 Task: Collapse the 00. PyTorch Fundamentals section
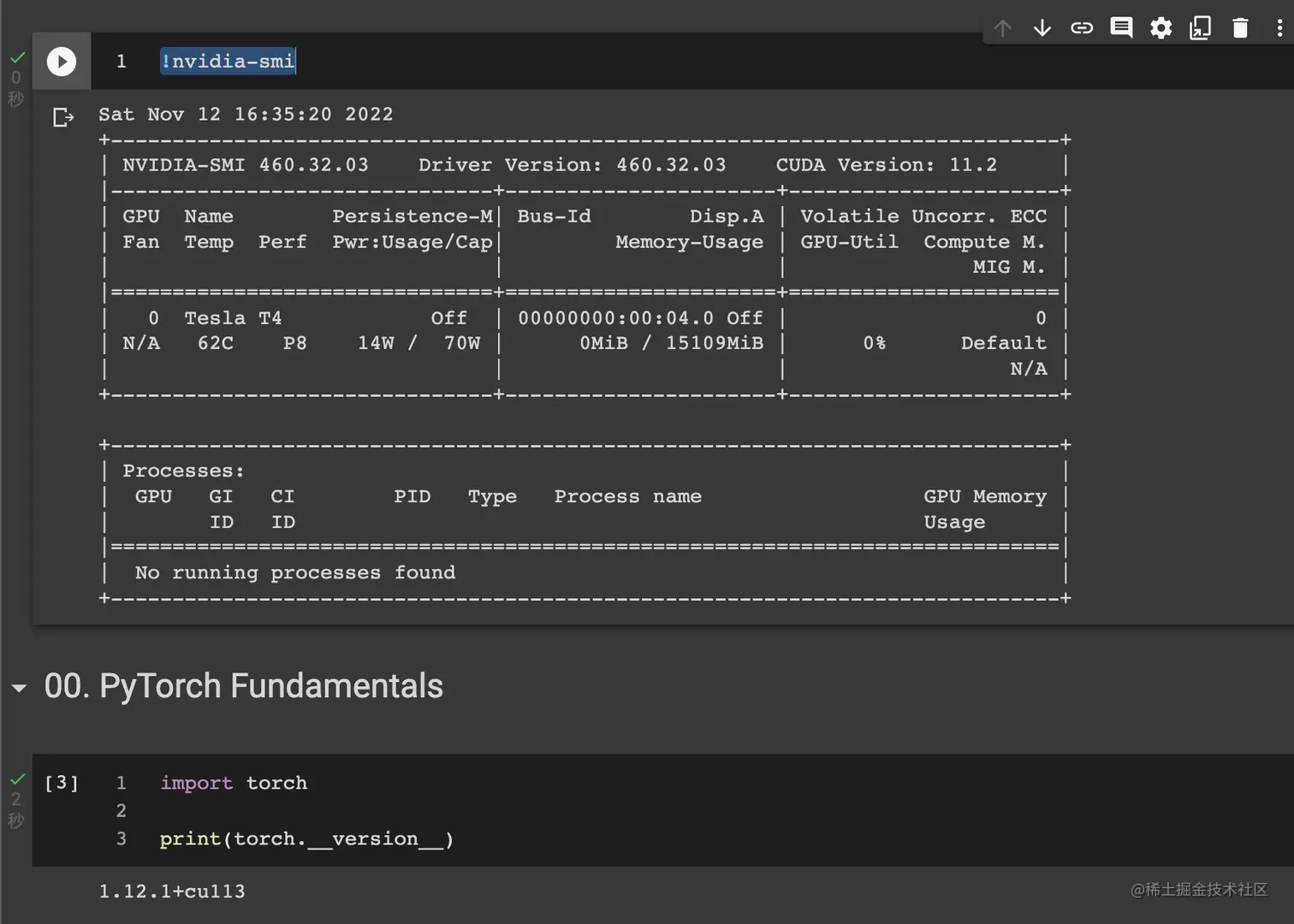19,688
